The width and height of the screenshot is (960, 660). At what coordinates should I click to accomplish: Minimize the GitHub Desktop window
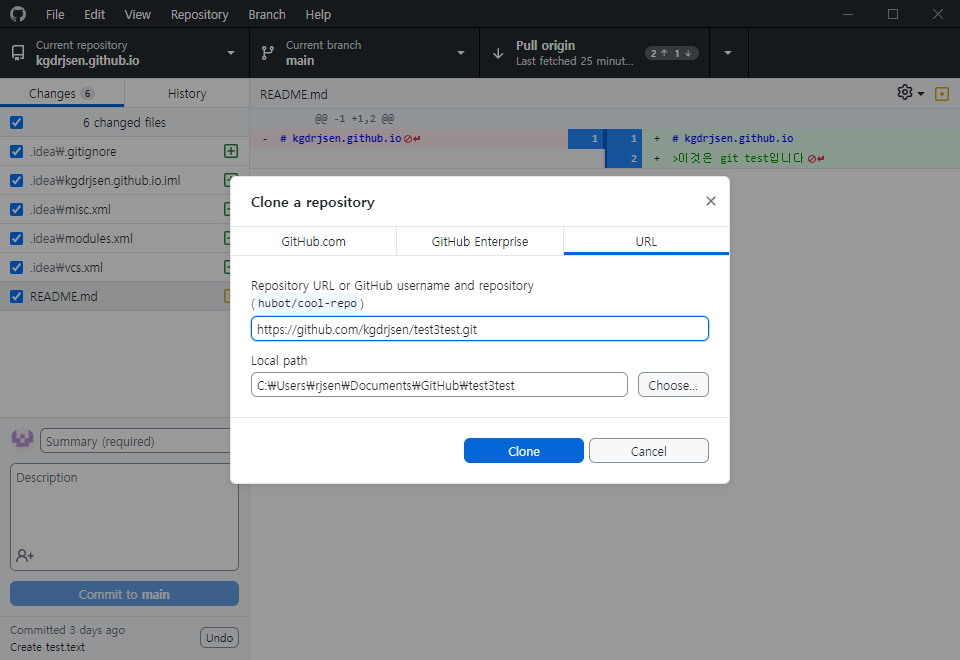click(848, 14)
